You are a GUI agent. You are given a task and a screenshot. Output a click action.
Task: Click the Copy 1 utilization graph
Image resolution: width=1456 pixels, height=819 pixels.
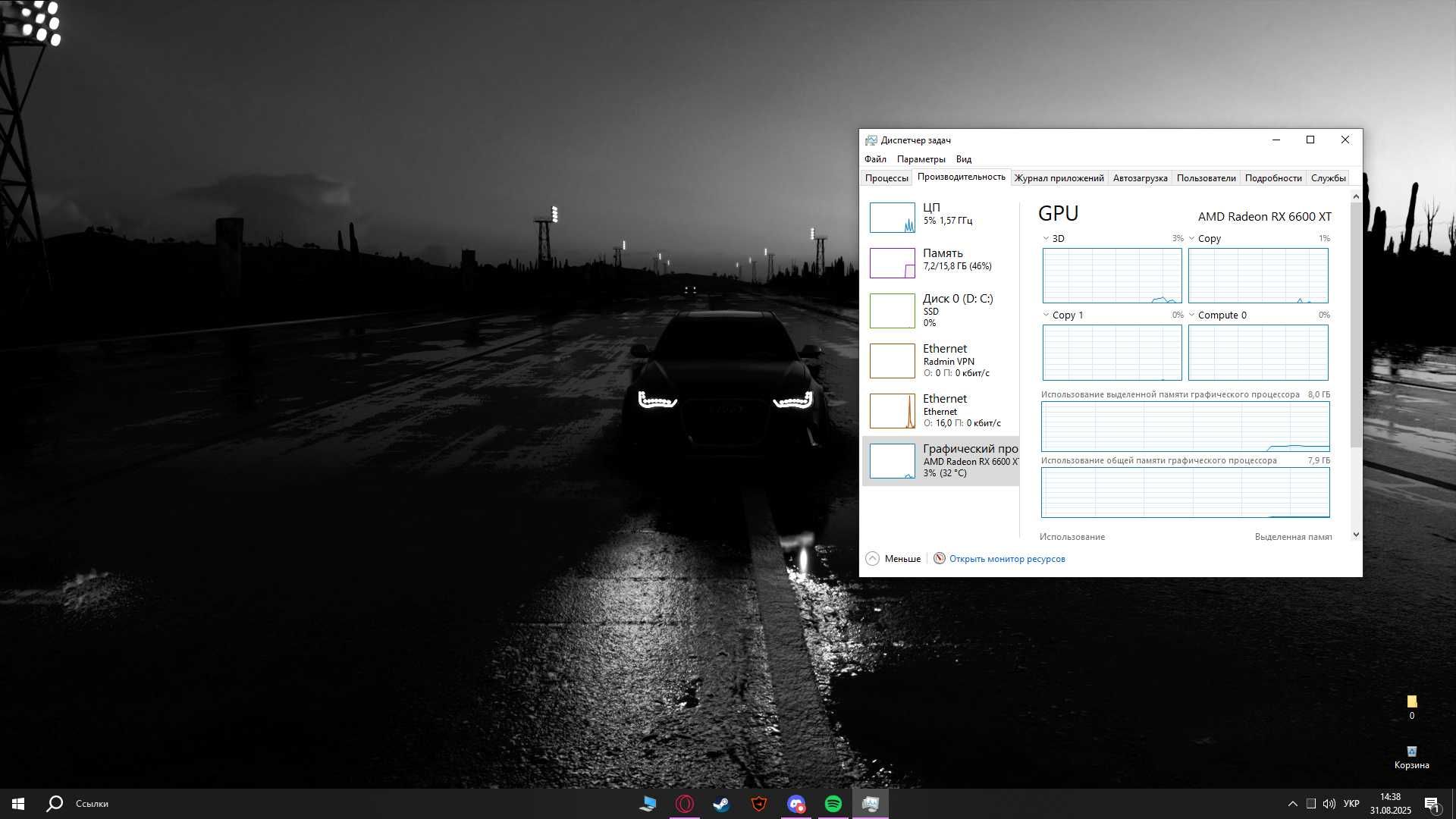pos(1112,353)
